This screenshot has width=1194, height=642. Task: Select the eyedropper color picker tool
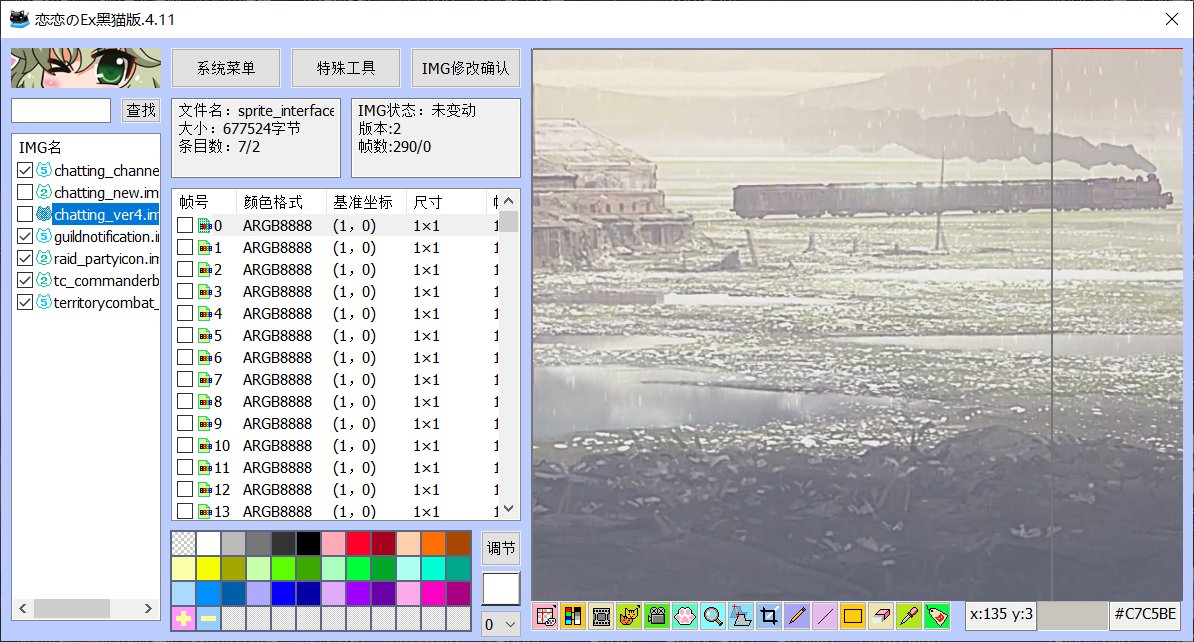[909, 616]
